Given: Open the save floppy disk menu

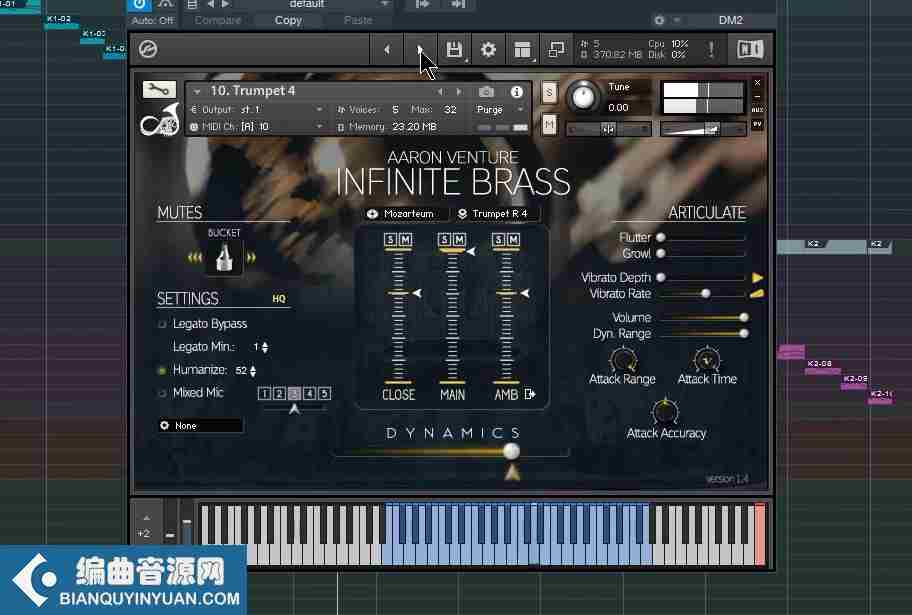Looking at the screenshot, I should pyautogui.click(x=454, y=50).
